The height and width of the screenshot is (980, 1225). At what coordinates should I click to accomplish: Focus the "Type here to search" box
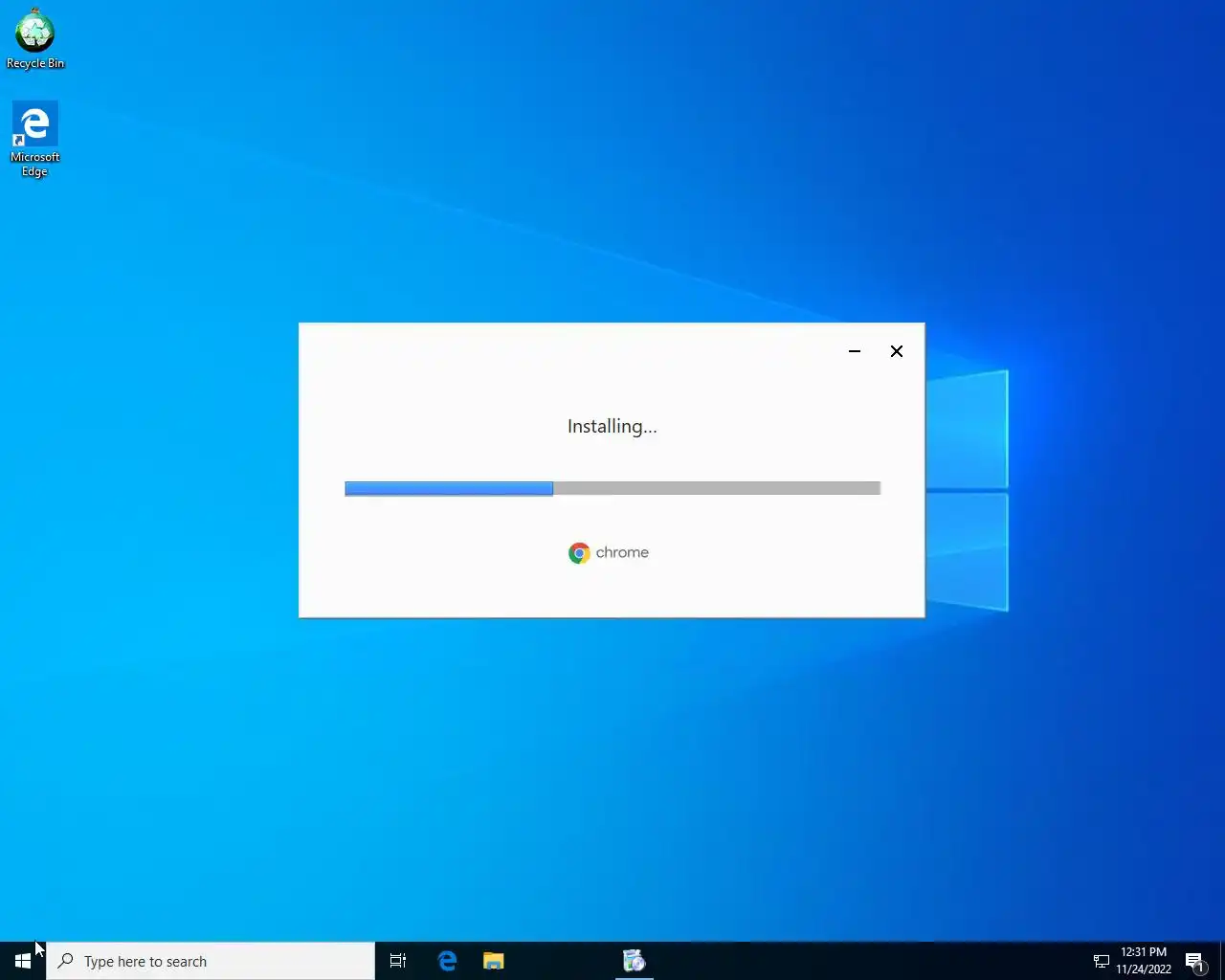pyautogui.click(x=211, y=961)
